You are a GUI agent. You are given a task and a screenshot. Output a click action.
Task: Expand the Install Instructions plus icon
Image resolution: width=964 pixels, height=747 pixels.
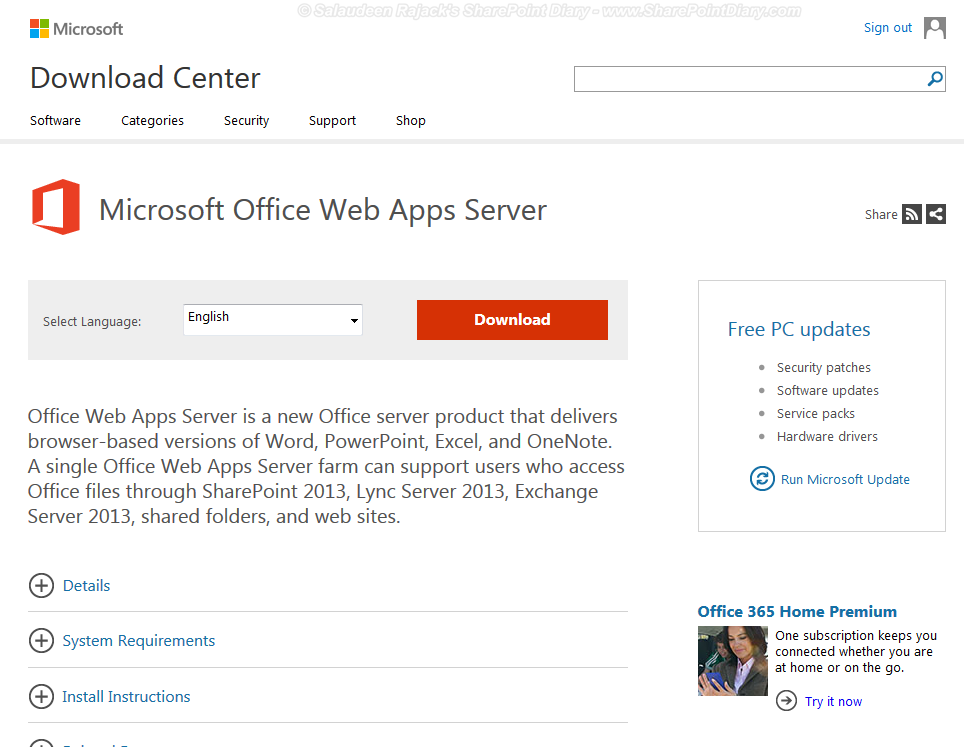(41, 696)
